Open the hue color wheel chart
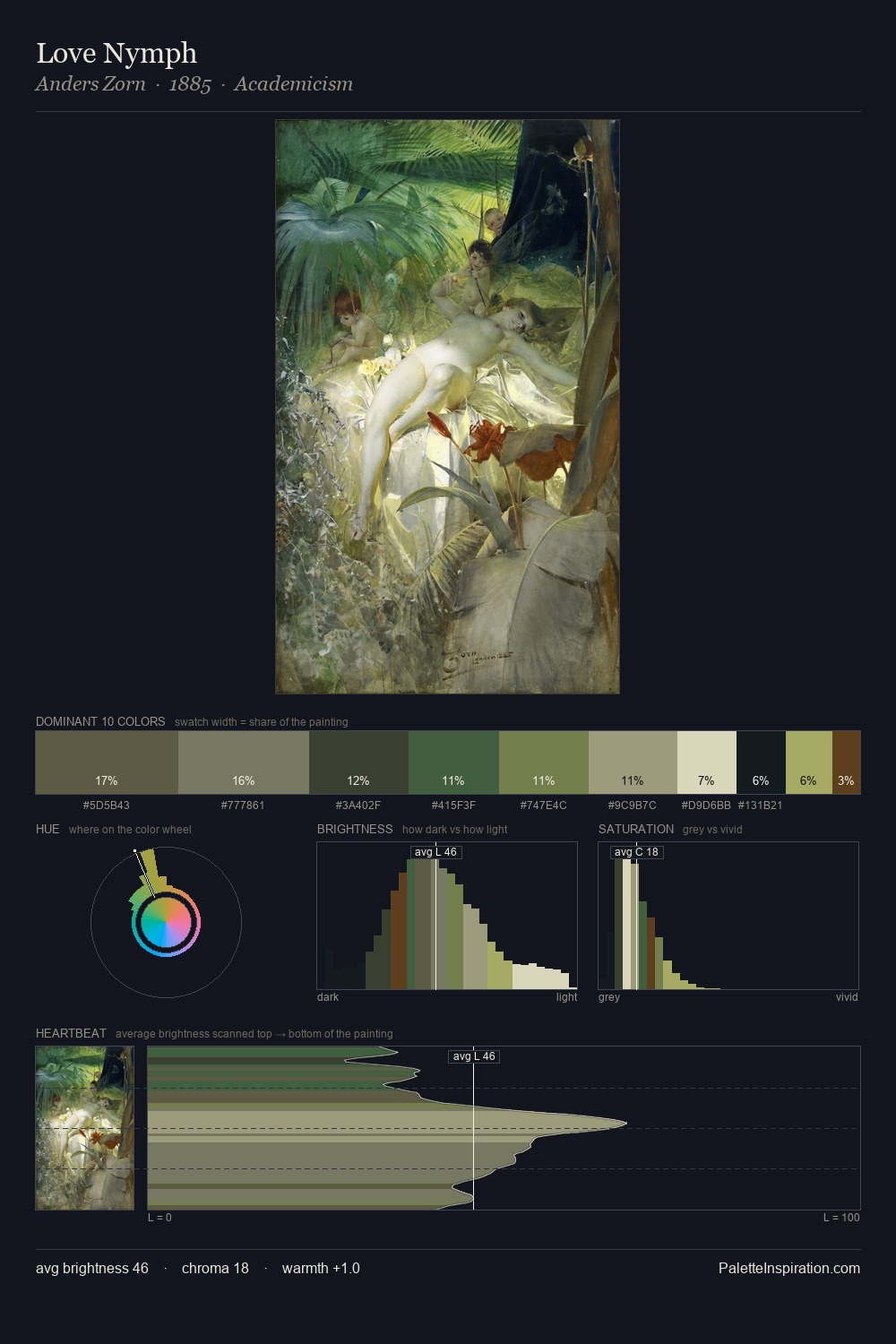This screenshot has height=1344, width=896. coord(166,921)
